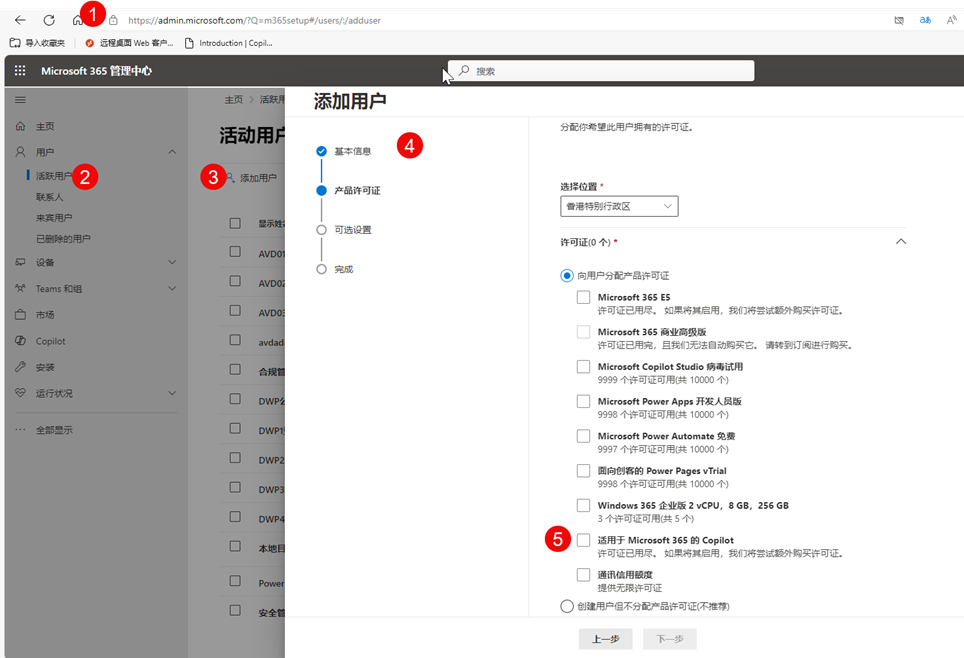The width and height of the screenshot is (964, 658).
Task: Collapse the navigation with the hamburger icon
Action: coord(20,100)
